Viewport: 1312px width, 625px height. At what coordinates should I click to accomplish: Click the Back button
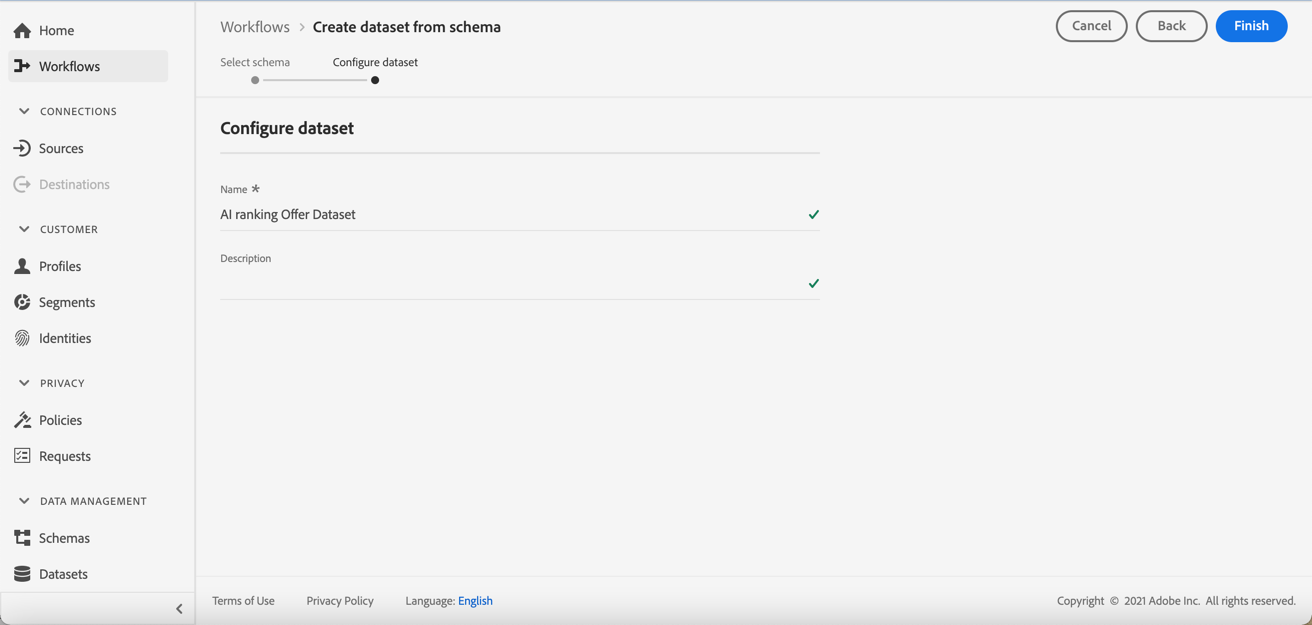[1171, 26]
